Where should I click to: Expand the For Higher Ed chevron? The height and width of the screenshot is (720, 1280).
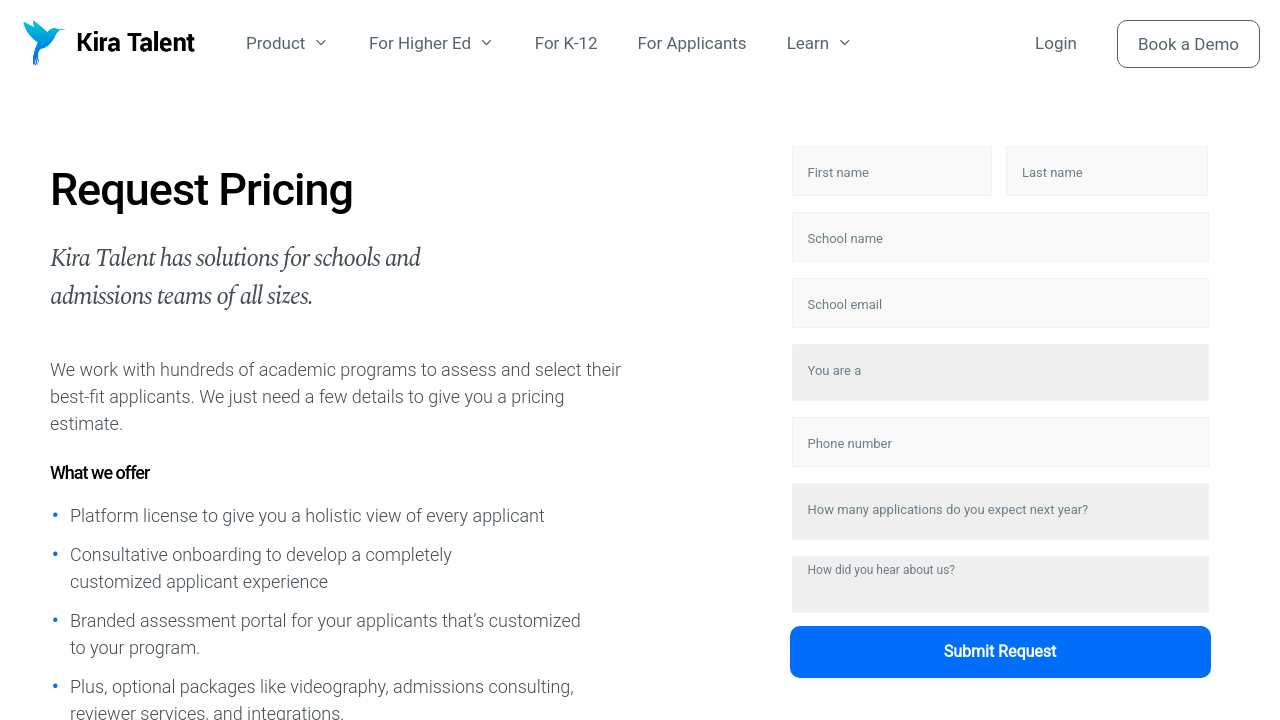(487, 43)
